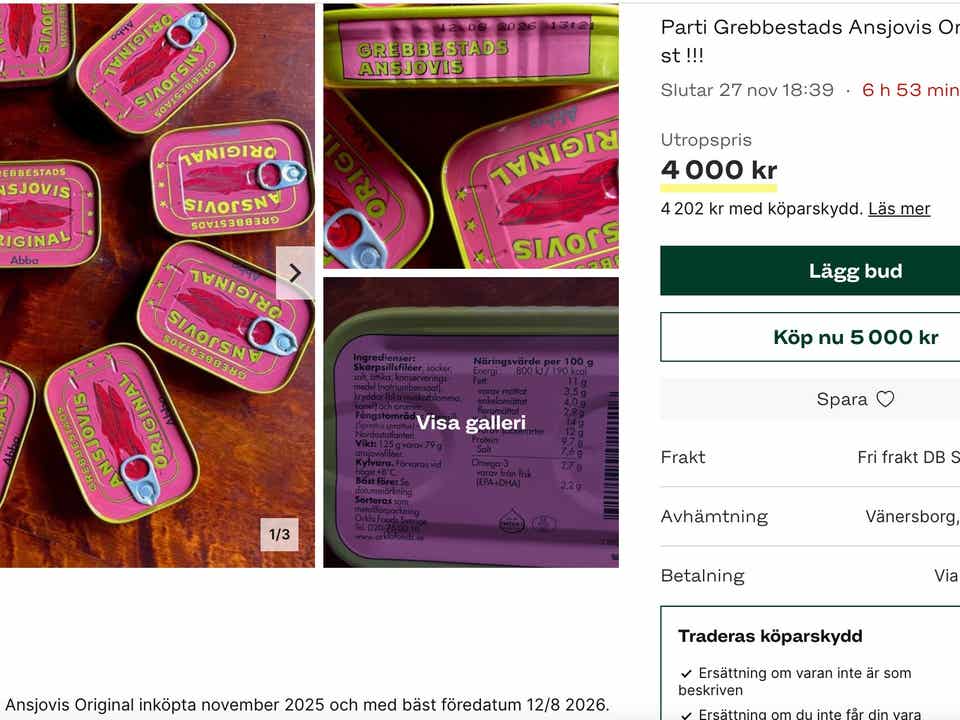Click the Avhämtning pickup row
Image resolution: width=960 pixels, height=720 pixels.
tap(810, 517)
